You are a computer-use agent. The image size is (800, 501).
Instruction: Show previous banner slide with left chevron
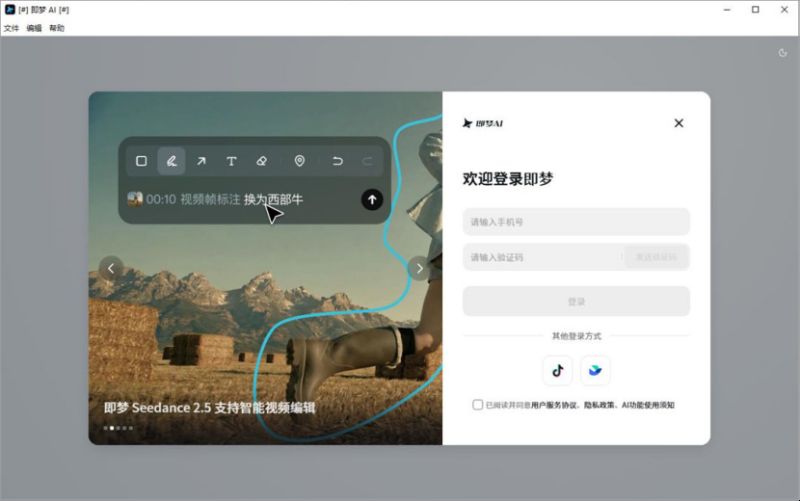[x=111, y=268]
